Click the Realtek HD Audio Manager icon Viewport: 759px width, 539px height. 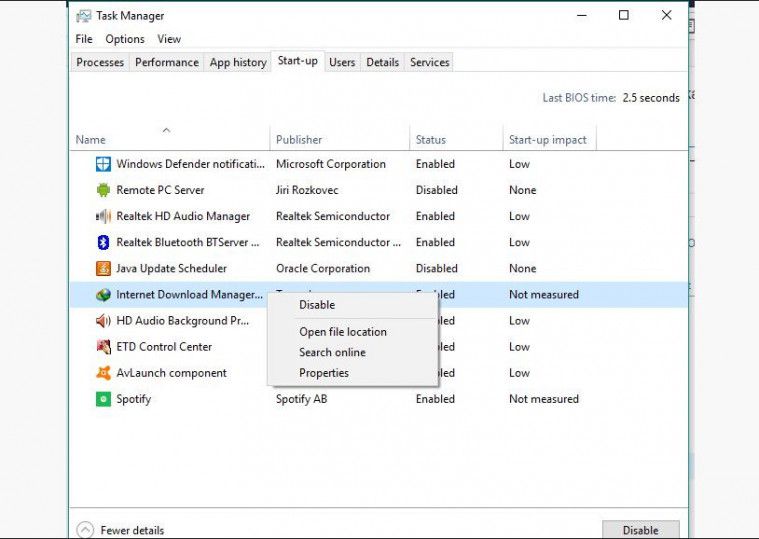[103, 216]
